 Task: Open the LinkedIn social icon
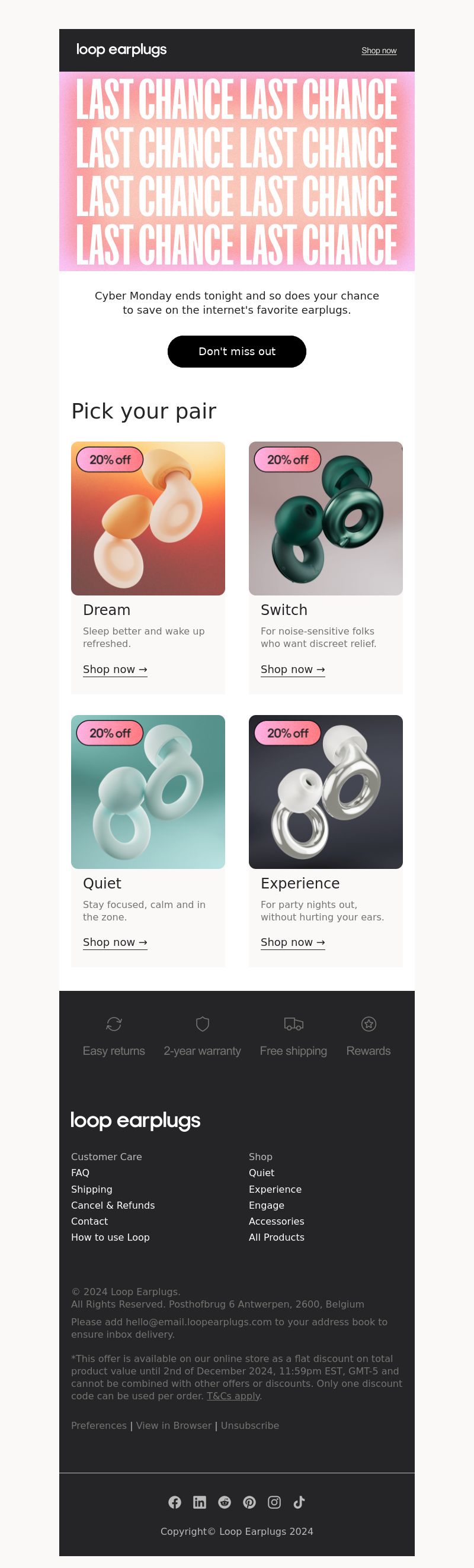[x=200, y=1502]
